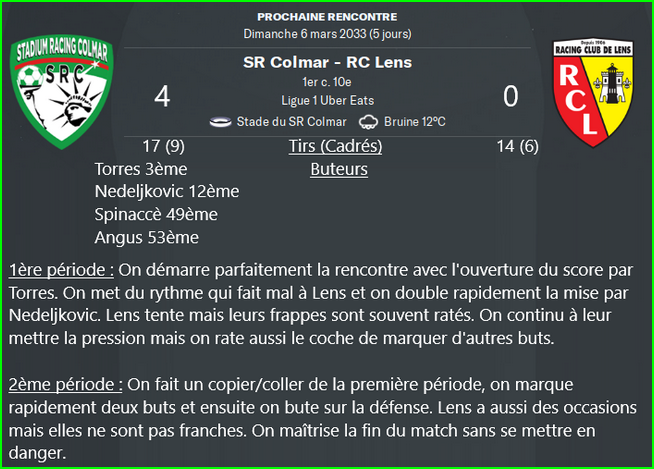Image resolution: width=654 pixels, height=469 pixels.
Task: Select scorer Spinaccè 49ème
Action: point(156,215)
